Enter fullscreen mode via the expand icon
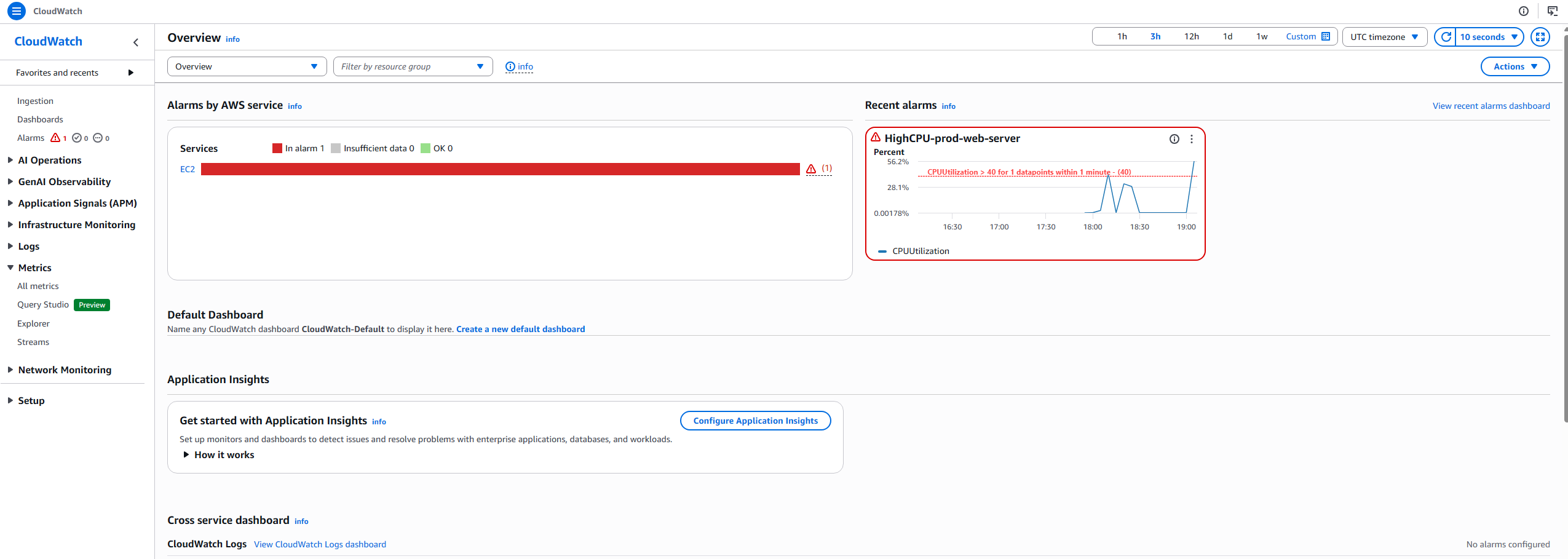The height and width of the screenshot is (559, 1568). 1540,37
